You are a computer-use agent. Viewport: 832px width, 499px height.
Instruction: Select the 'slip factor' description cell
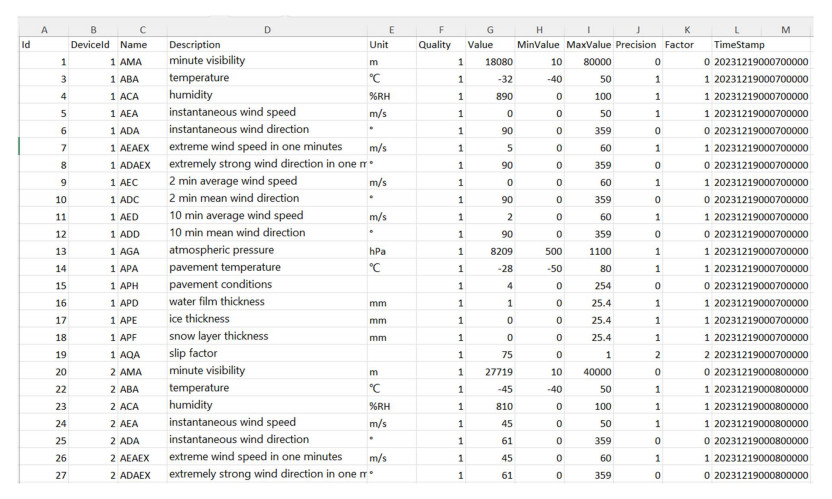(195, 354)
